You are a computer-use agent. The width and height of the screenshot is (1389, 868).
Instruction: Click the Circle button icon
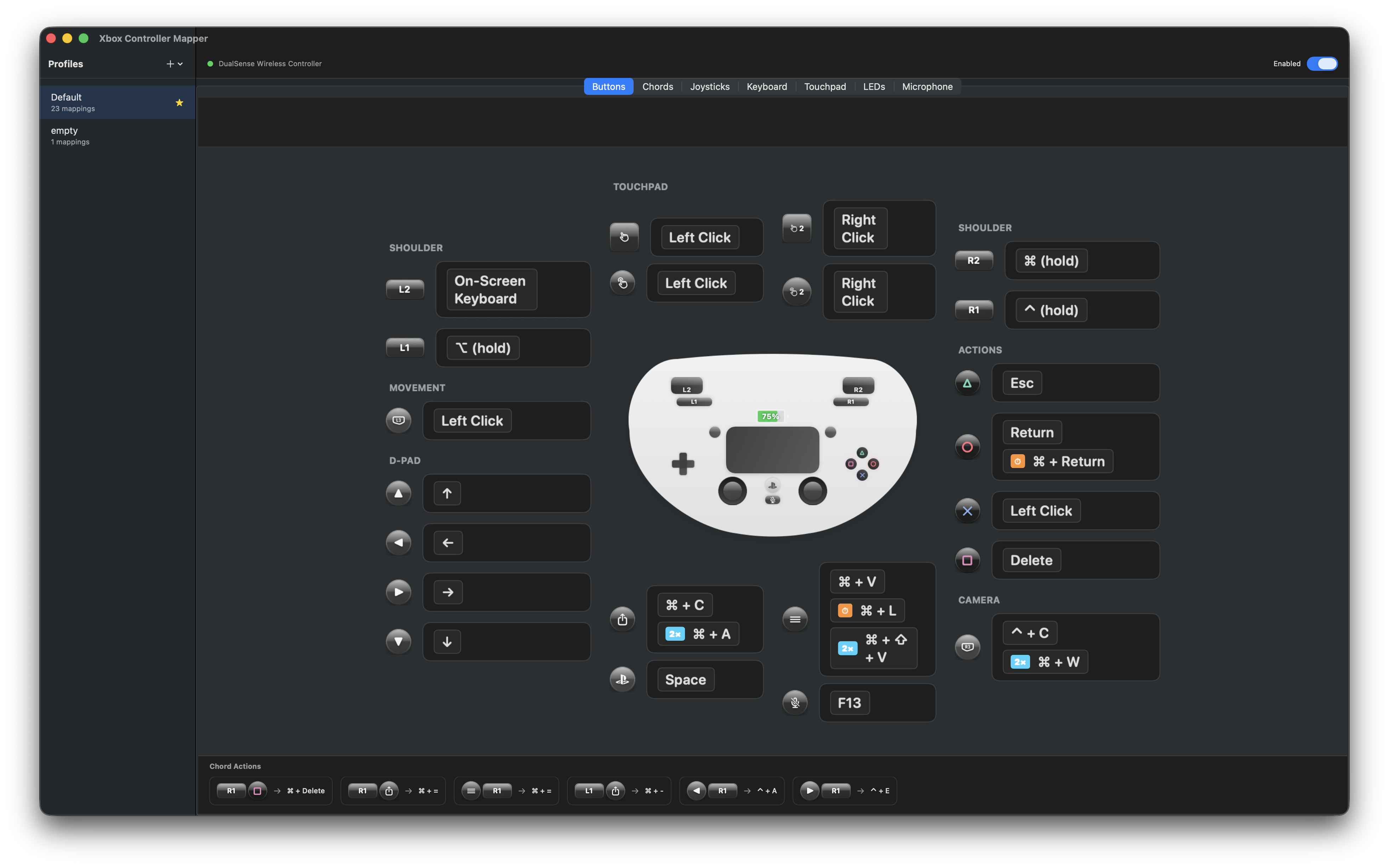coord(968,447)
